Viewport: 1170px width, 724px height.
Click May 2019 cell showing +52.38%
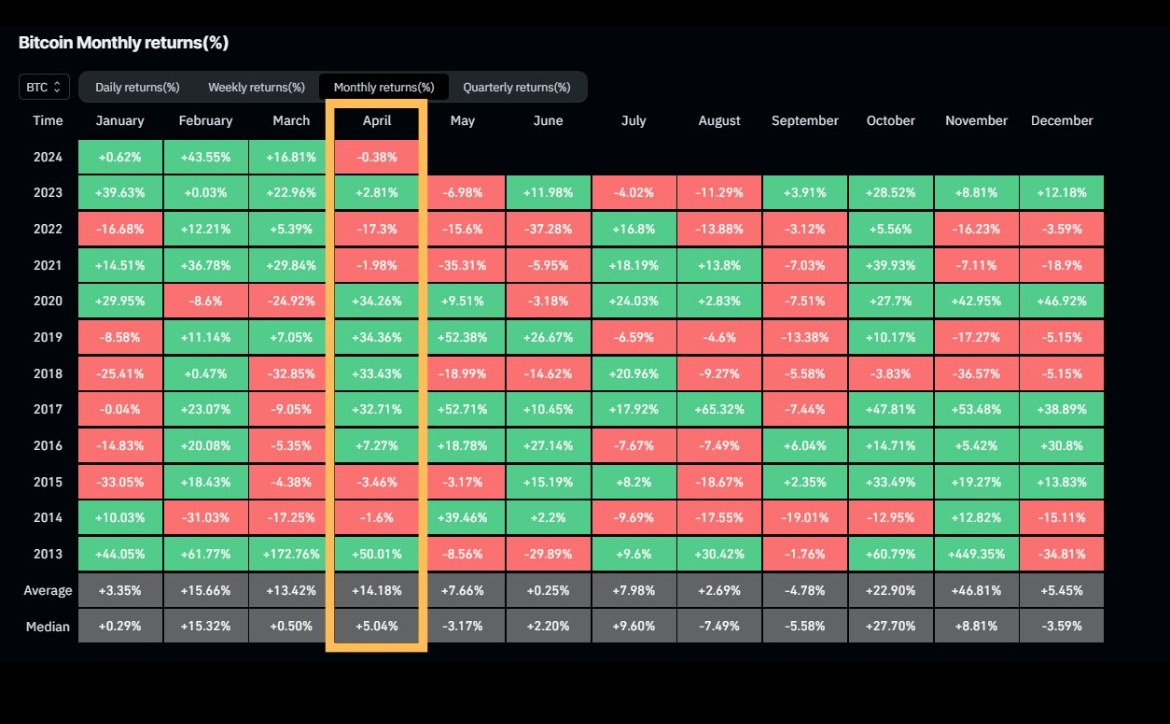(463, 337)
